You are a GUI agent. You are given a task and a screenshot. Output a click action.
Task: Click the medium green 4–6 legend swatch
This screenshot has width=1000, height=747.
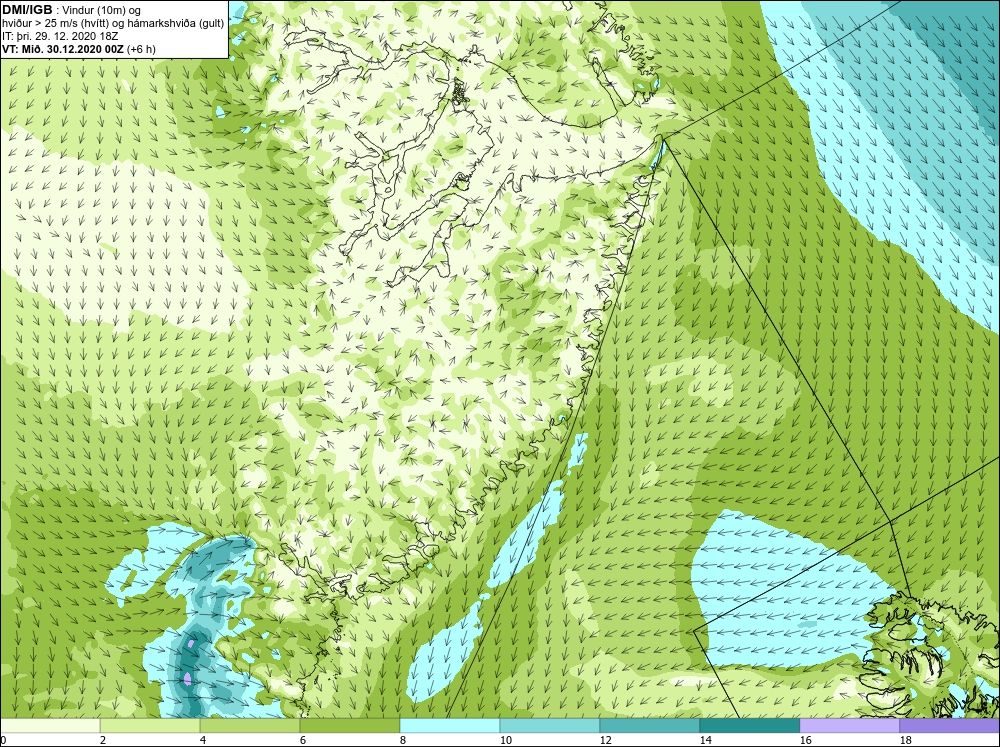pos(250,726)
